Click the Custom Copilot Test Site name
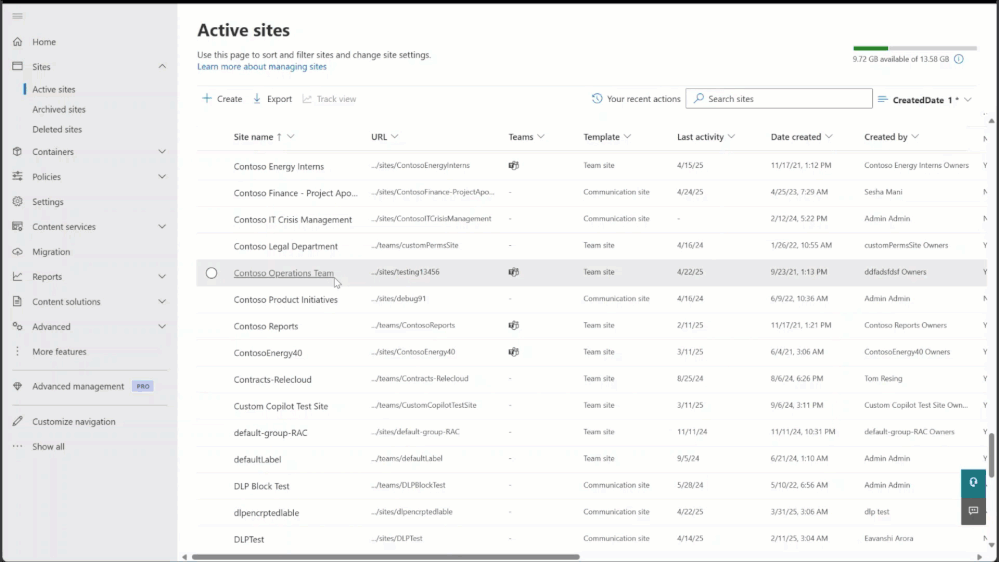The image size is (999, 562). coord(281,406)
